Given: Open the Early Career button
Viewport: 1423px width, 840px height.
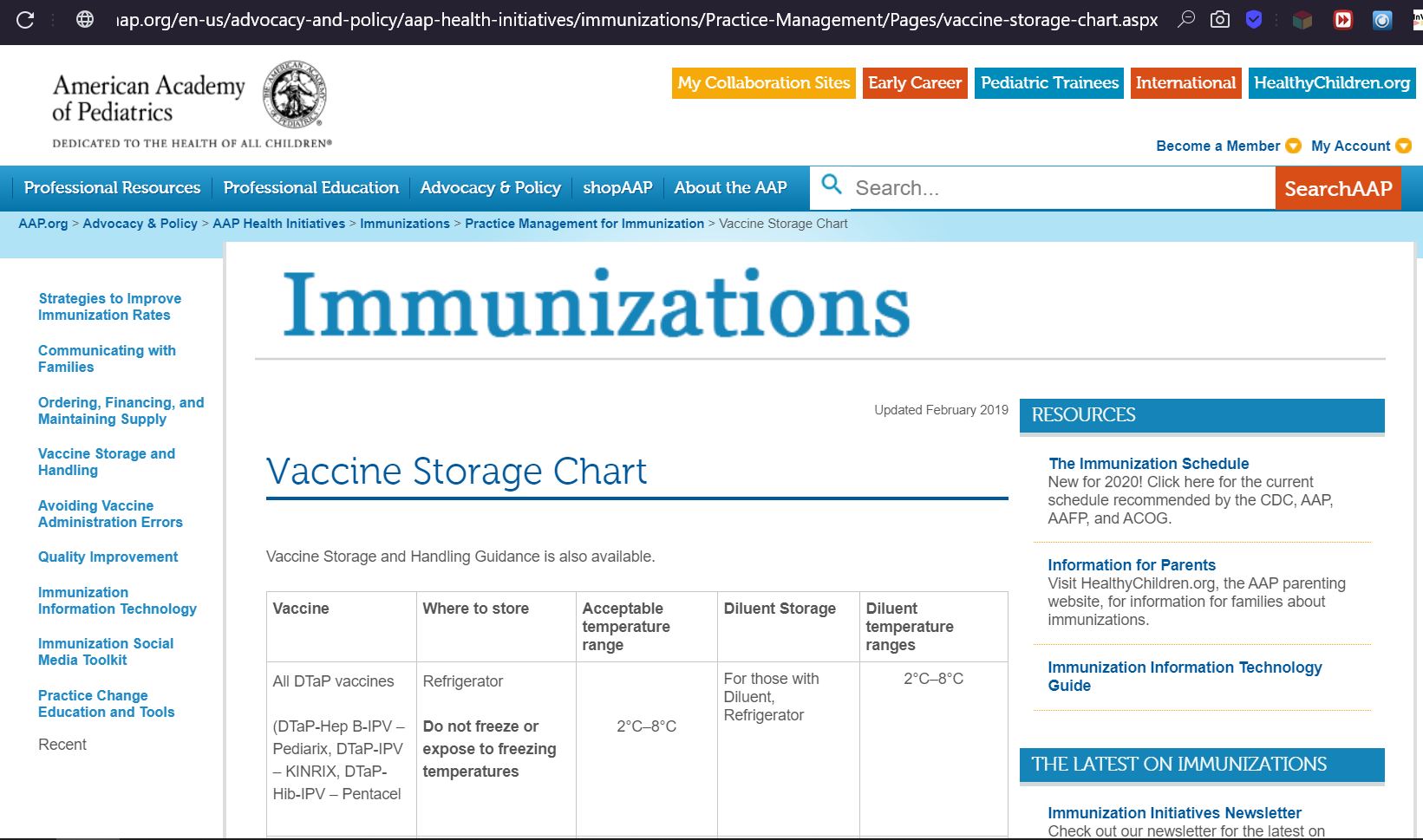Looking at the screenshot, I should click(915, 83).
